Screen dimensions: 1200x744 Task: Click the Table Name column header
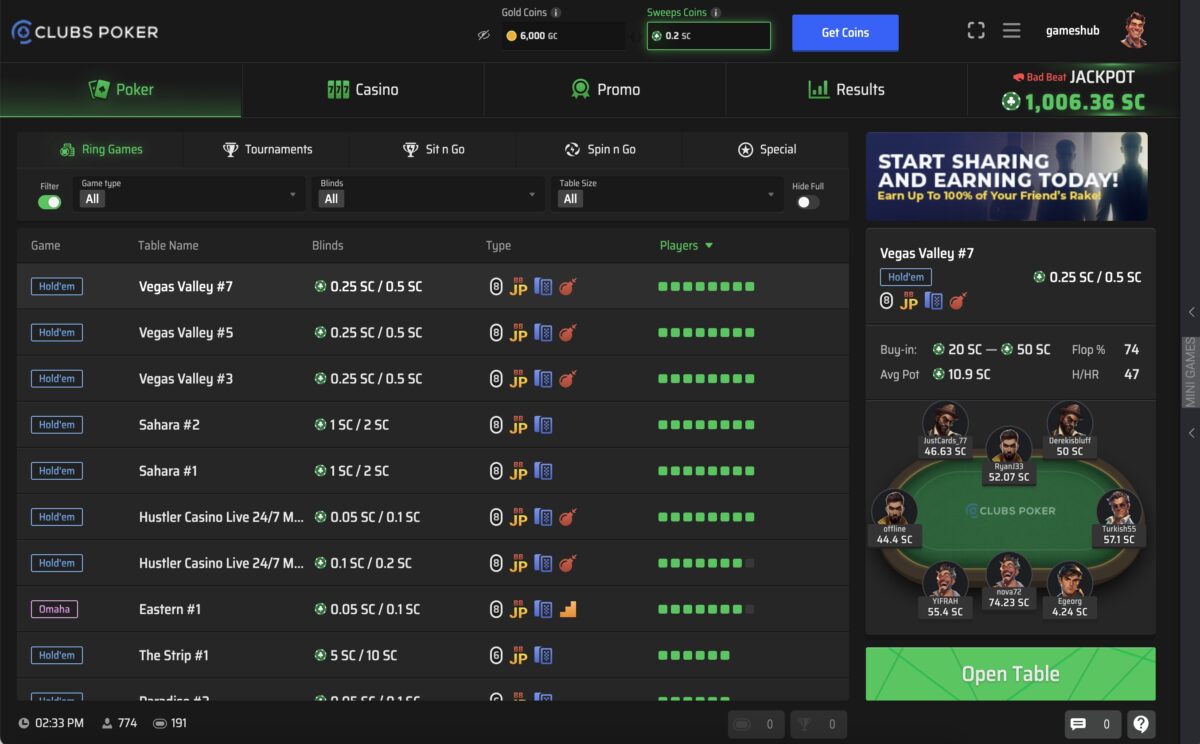[168, 246]
